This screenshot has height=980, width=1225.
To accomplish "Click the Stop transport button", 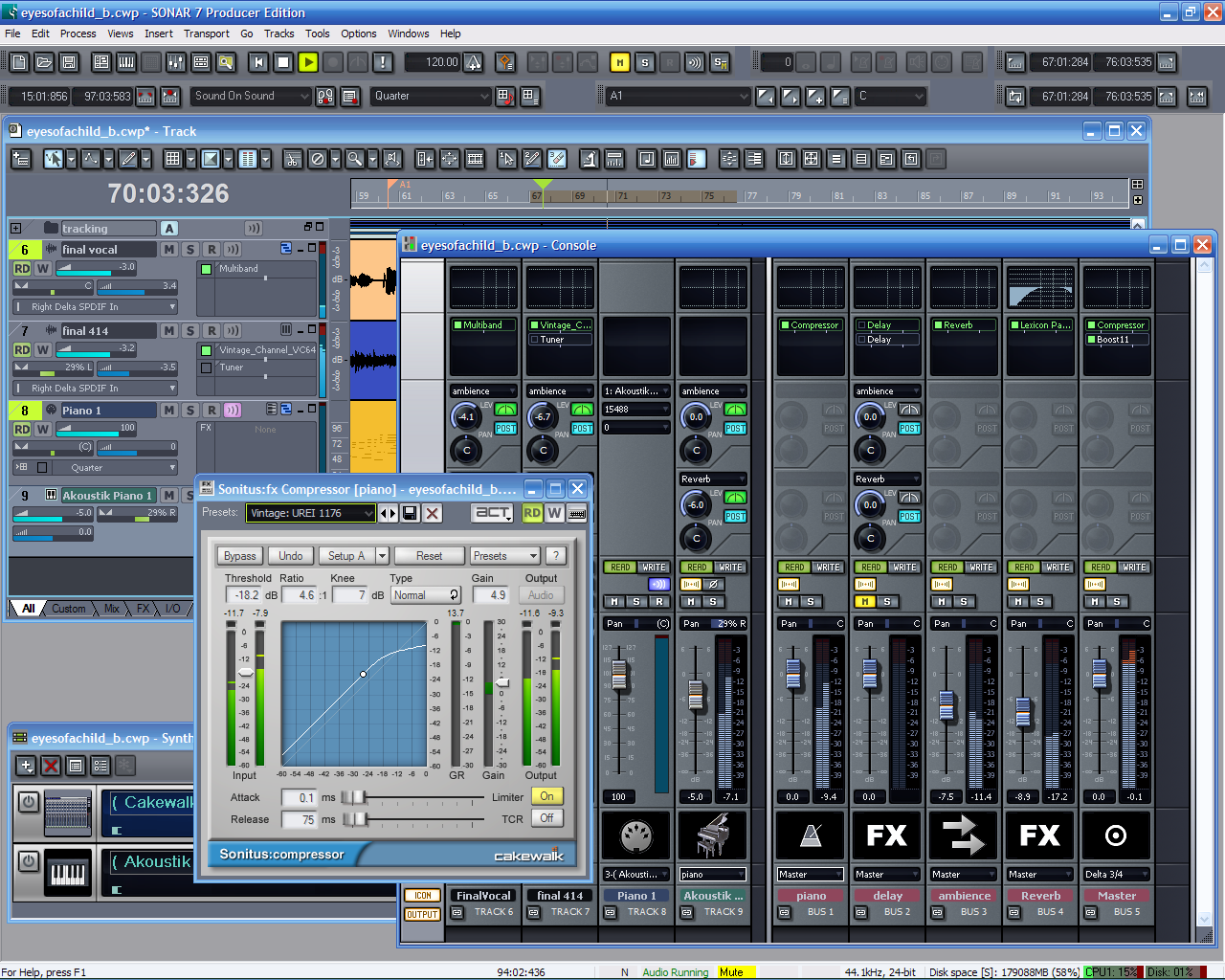I will coord(283,62).
